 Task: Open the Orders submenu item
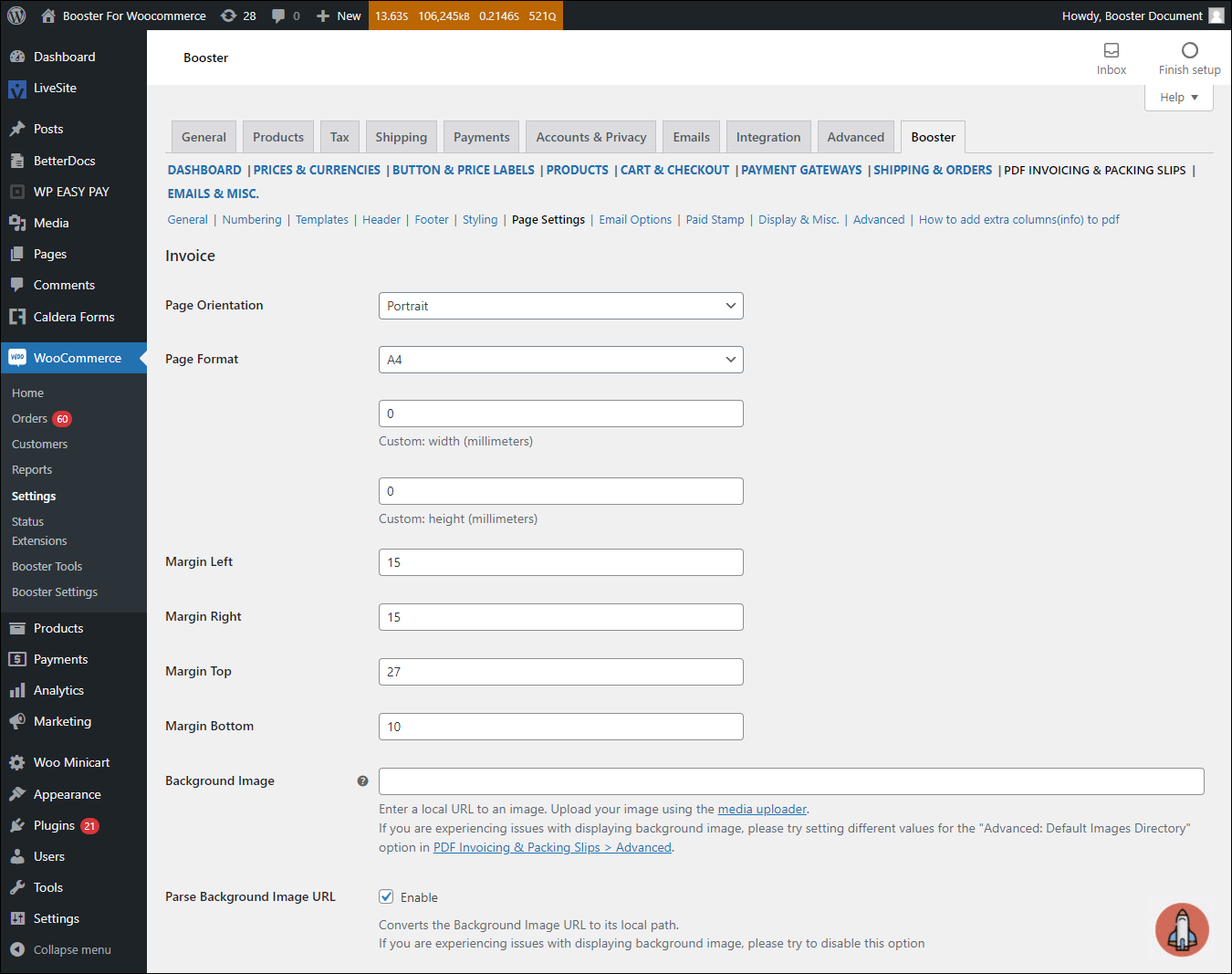click(x=29, y=419)
